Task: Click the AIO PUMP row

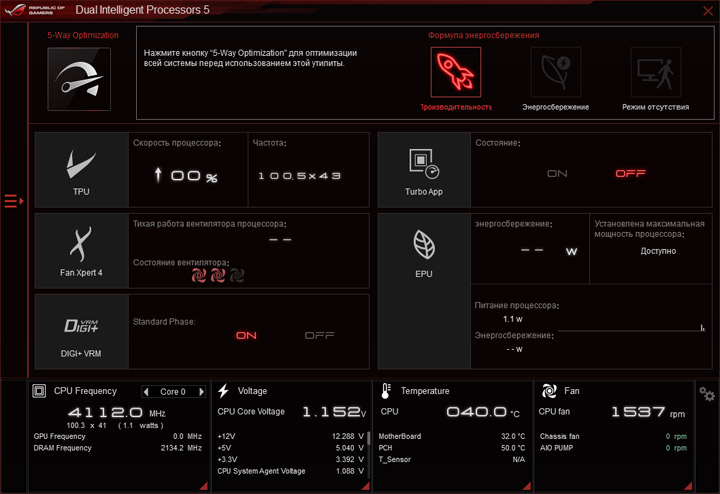Action: pyautogui.click(x=613, y=448)
